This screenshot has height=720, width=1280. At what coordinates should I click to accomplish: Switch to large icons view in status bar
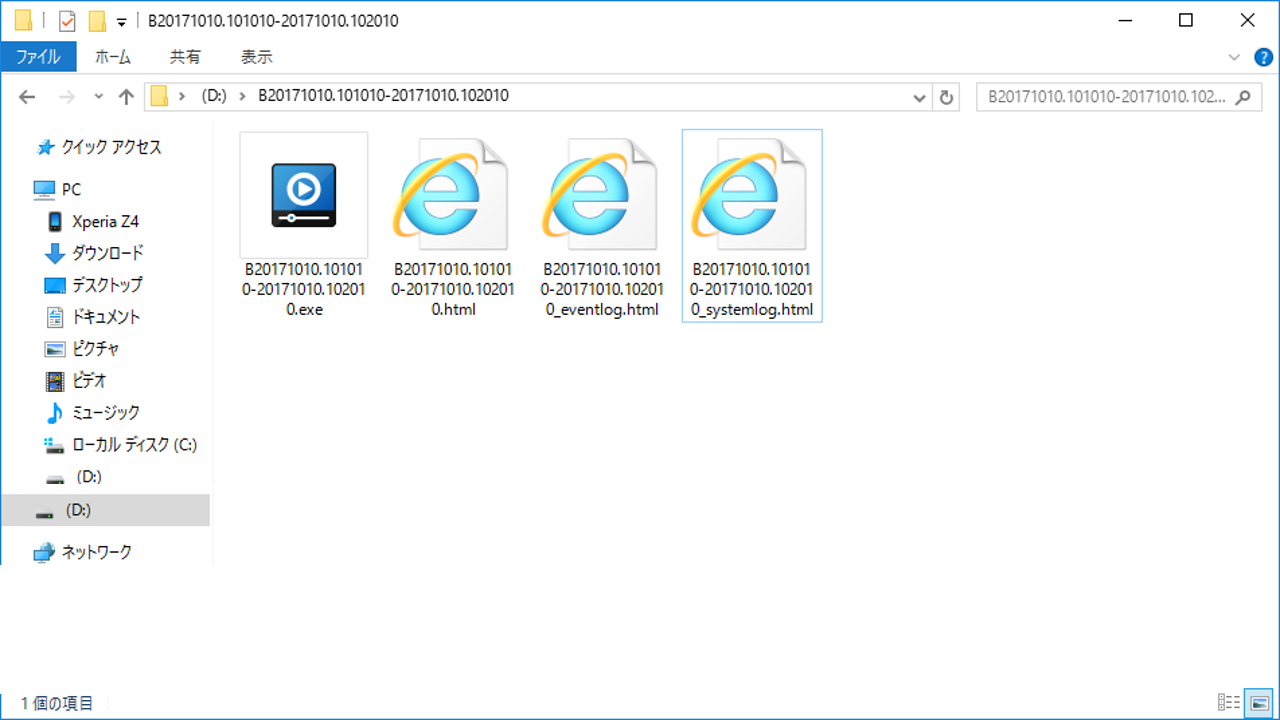[1259, 703]
